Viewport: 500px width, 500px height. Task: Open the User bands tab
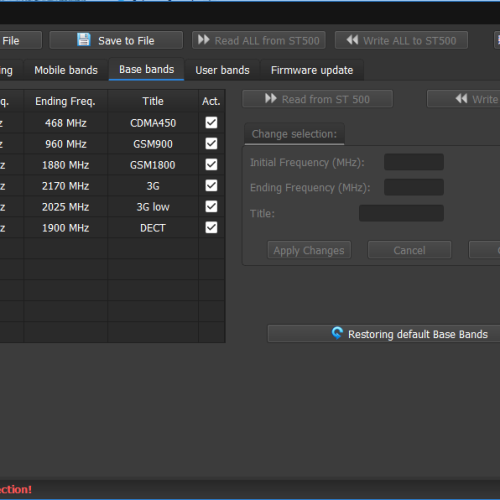222,70
